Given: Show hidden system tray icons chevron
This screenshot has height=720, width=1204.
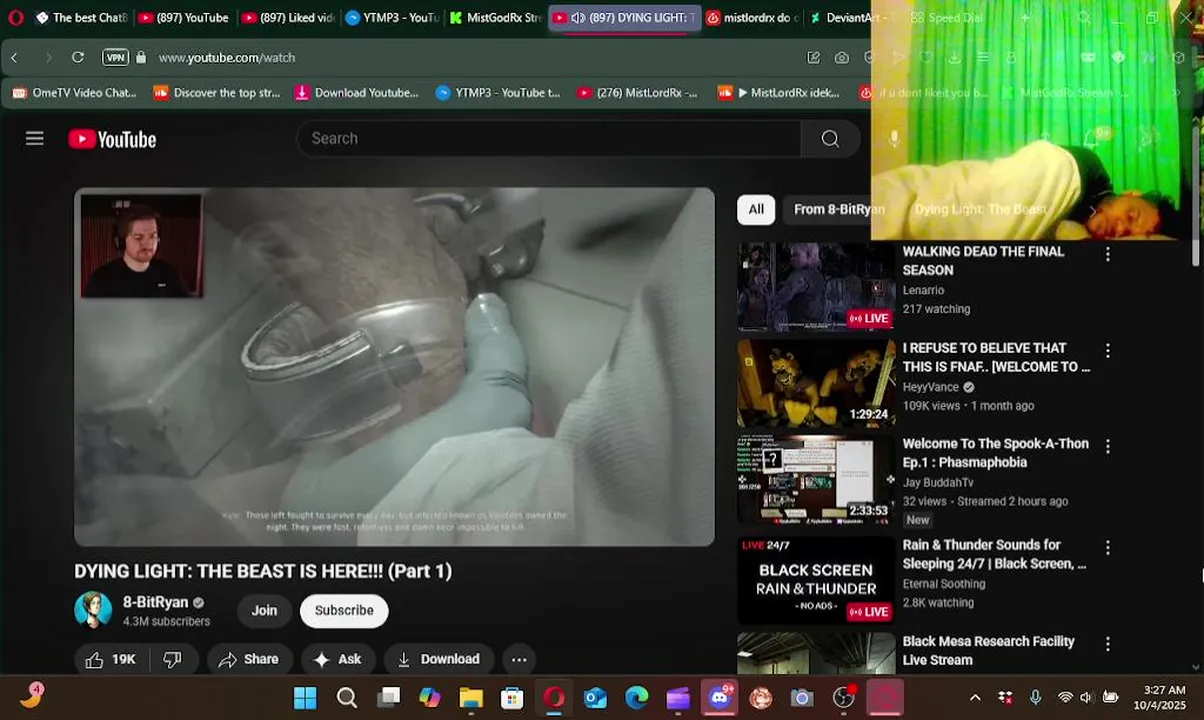Looking at the screenshot, I should click(975, 698).
